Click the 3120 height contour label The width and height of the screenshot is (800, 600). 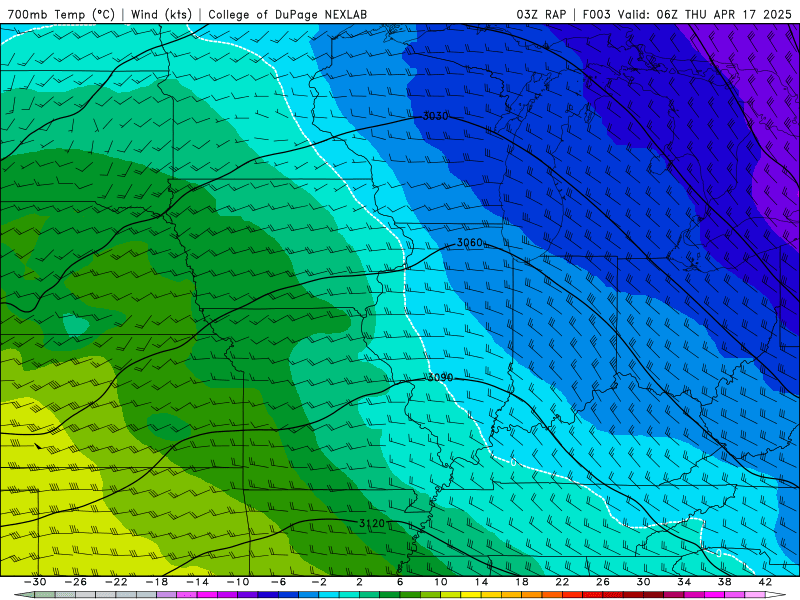coord(372,523)
